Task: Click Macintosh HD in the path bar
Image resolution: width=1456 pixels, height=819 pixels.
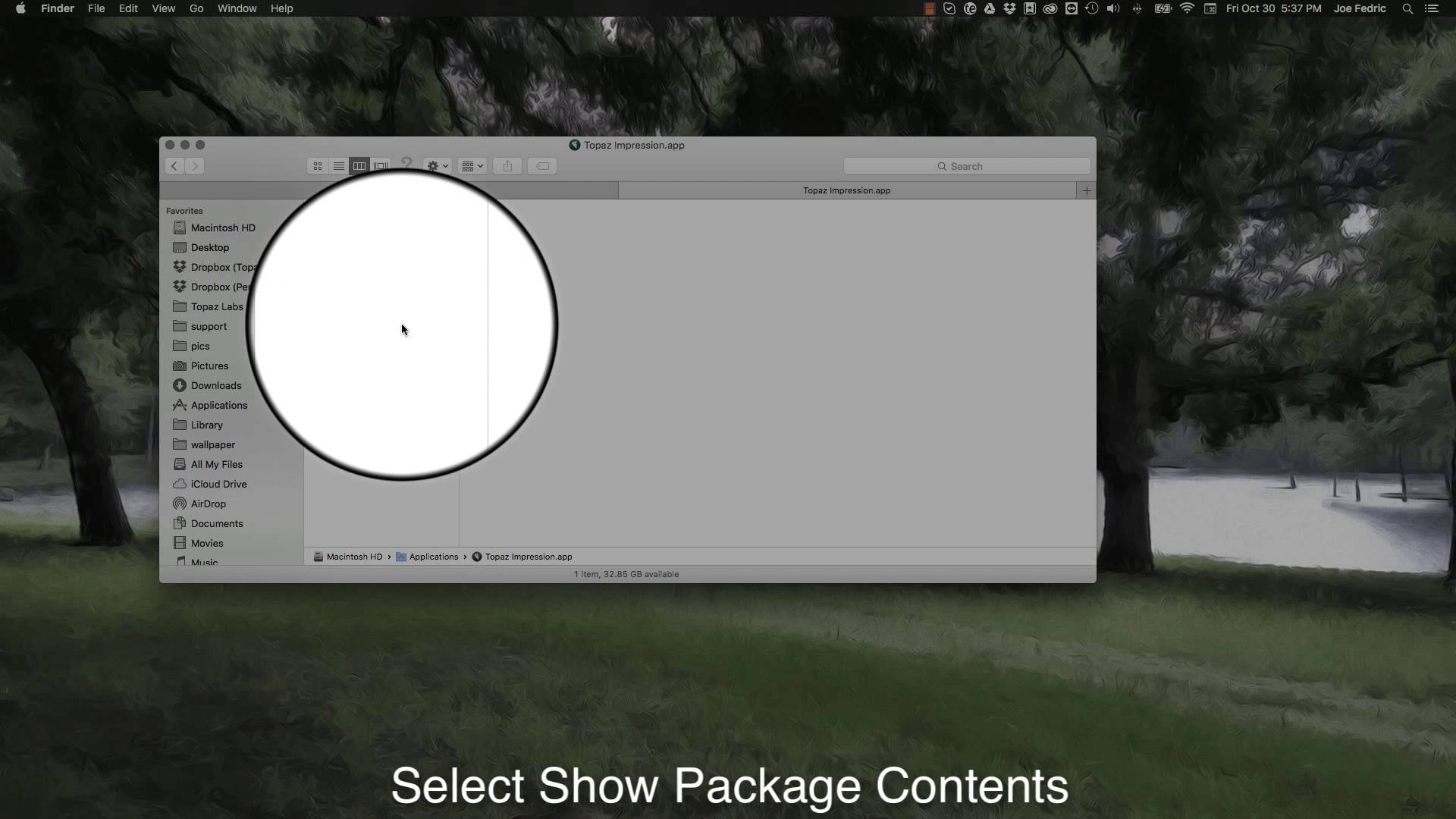Action: (x=353, y=557)
